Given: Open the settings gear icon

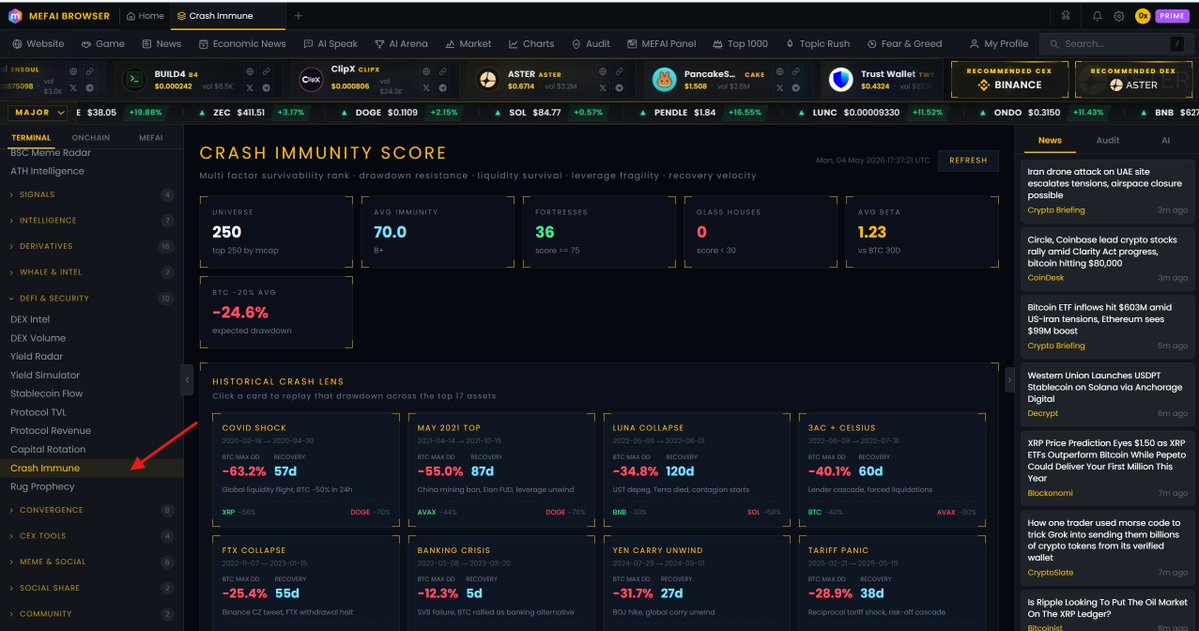Looking at the screenshot, I should [1119, 16].
